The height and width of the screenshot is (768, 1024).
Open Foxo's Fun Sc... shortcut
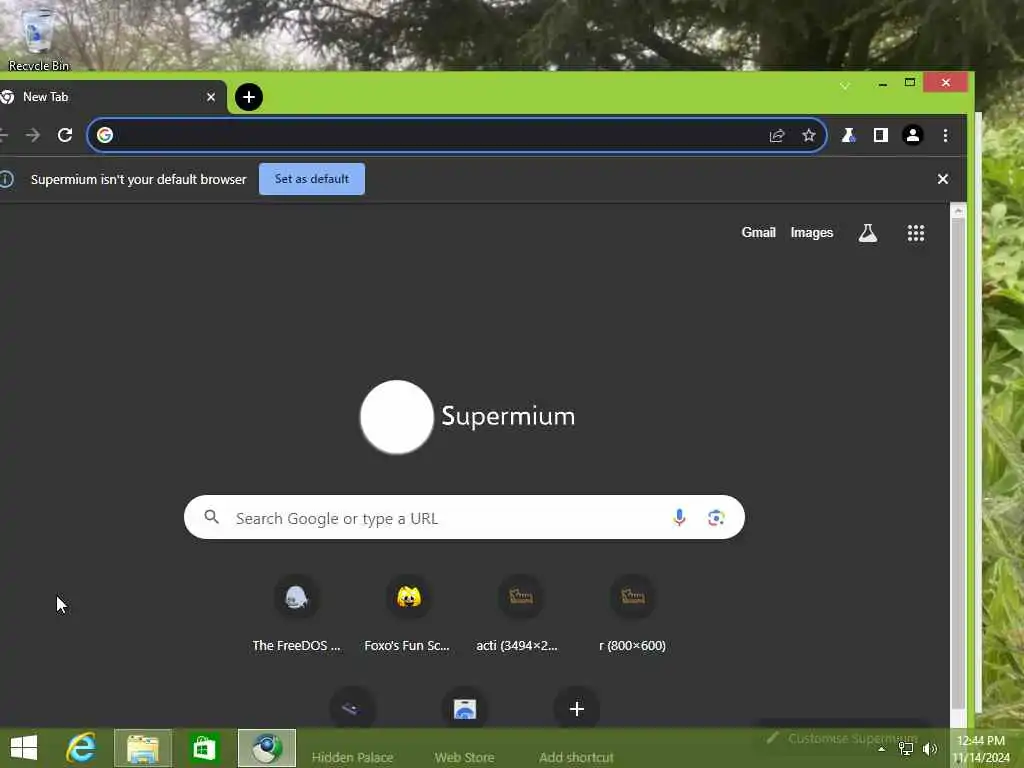click(x=408, y=613)
